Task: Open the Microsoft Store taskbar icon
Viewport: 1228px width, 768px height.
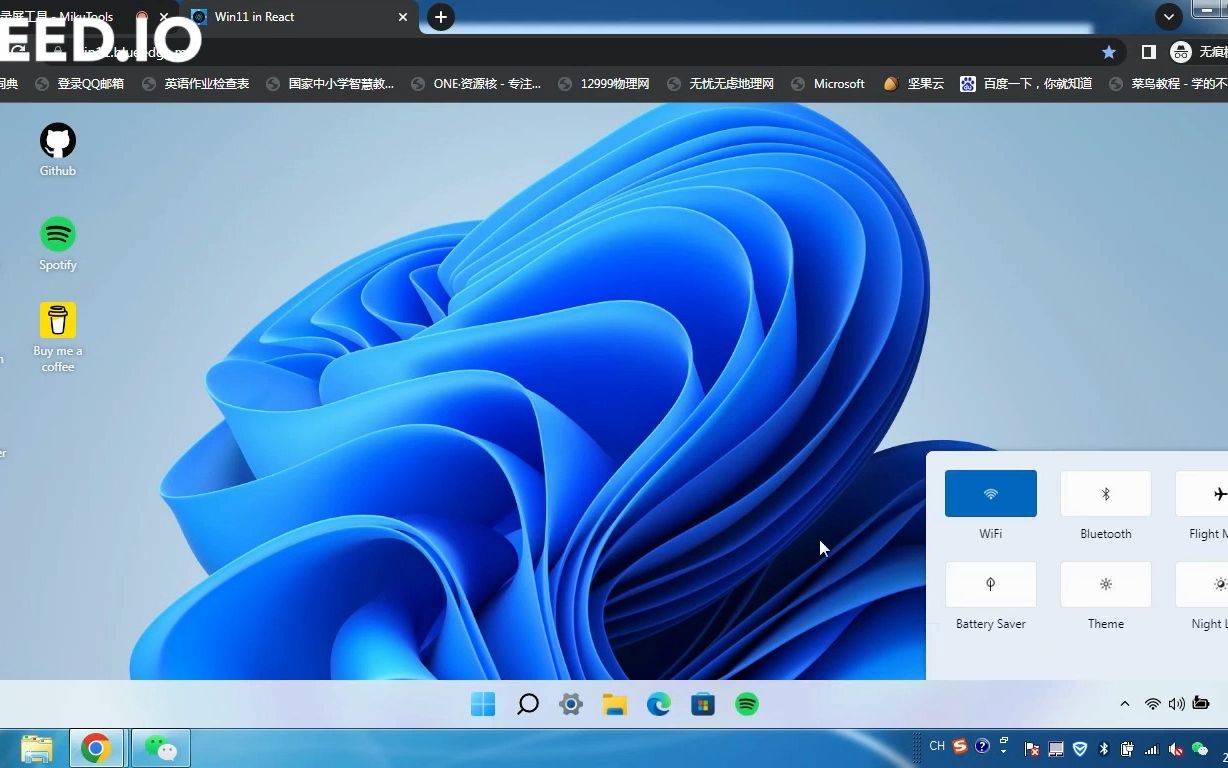Action: [703, 704]
